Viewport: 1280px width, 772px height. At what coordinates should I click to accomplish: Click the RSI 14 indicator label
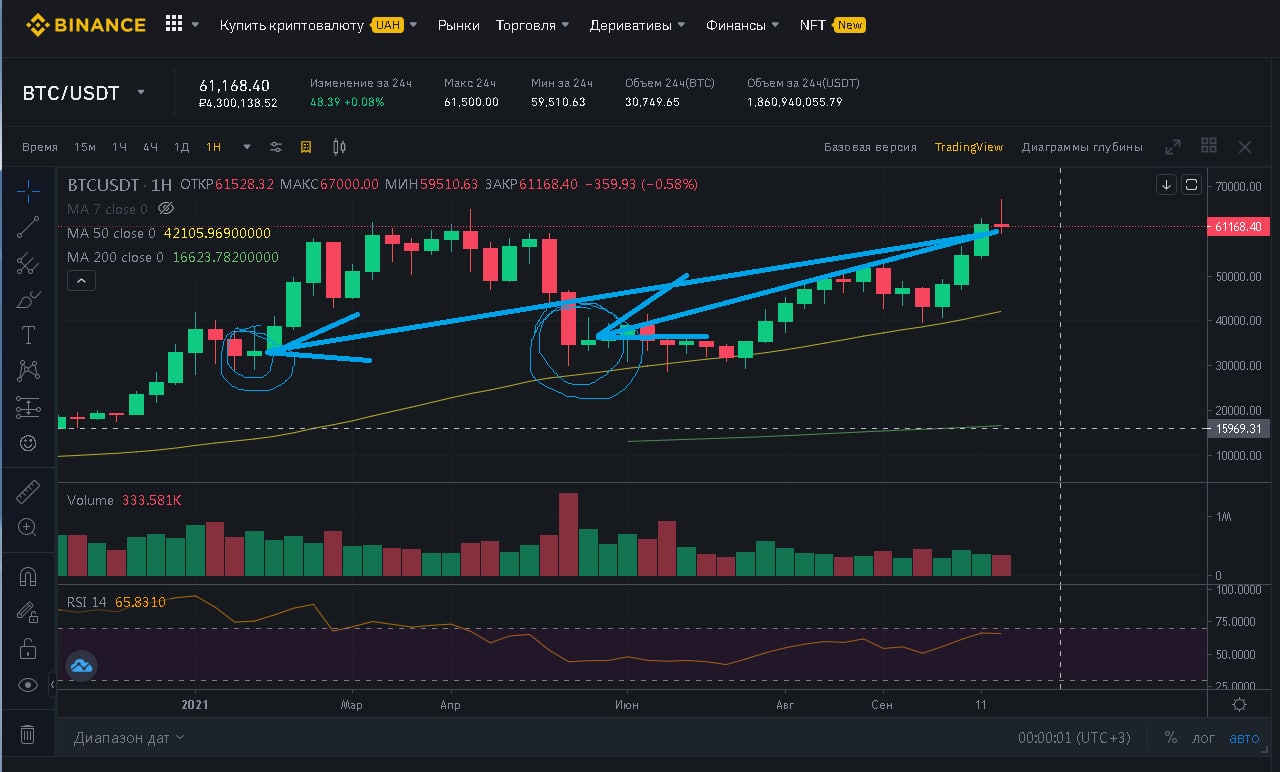(87, 602)
